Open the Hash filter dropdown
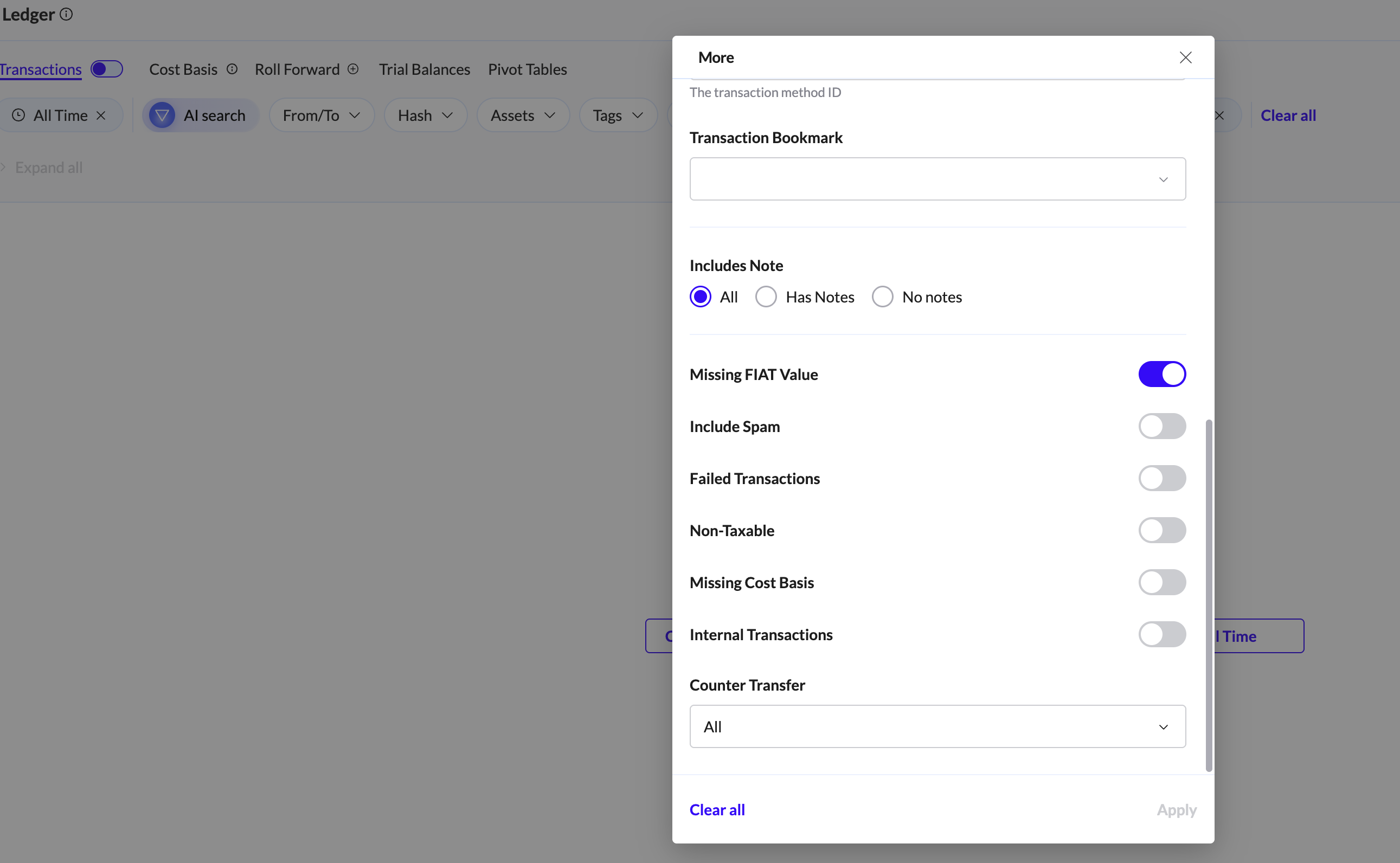This screenshot has width=1400, height=863. pos(426,115)
